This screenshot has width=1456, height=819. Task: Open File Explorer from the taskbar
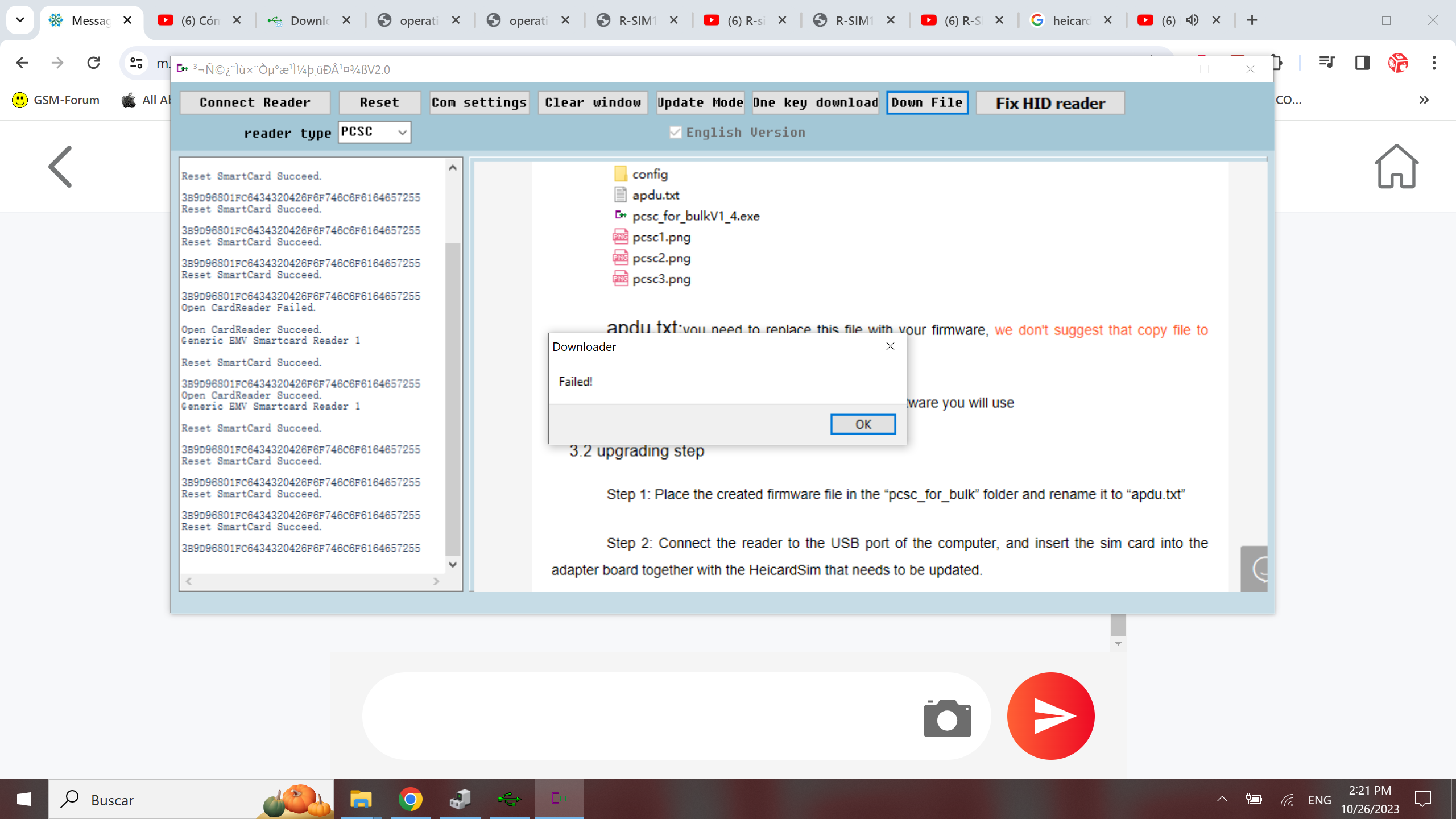coord(361,799)
